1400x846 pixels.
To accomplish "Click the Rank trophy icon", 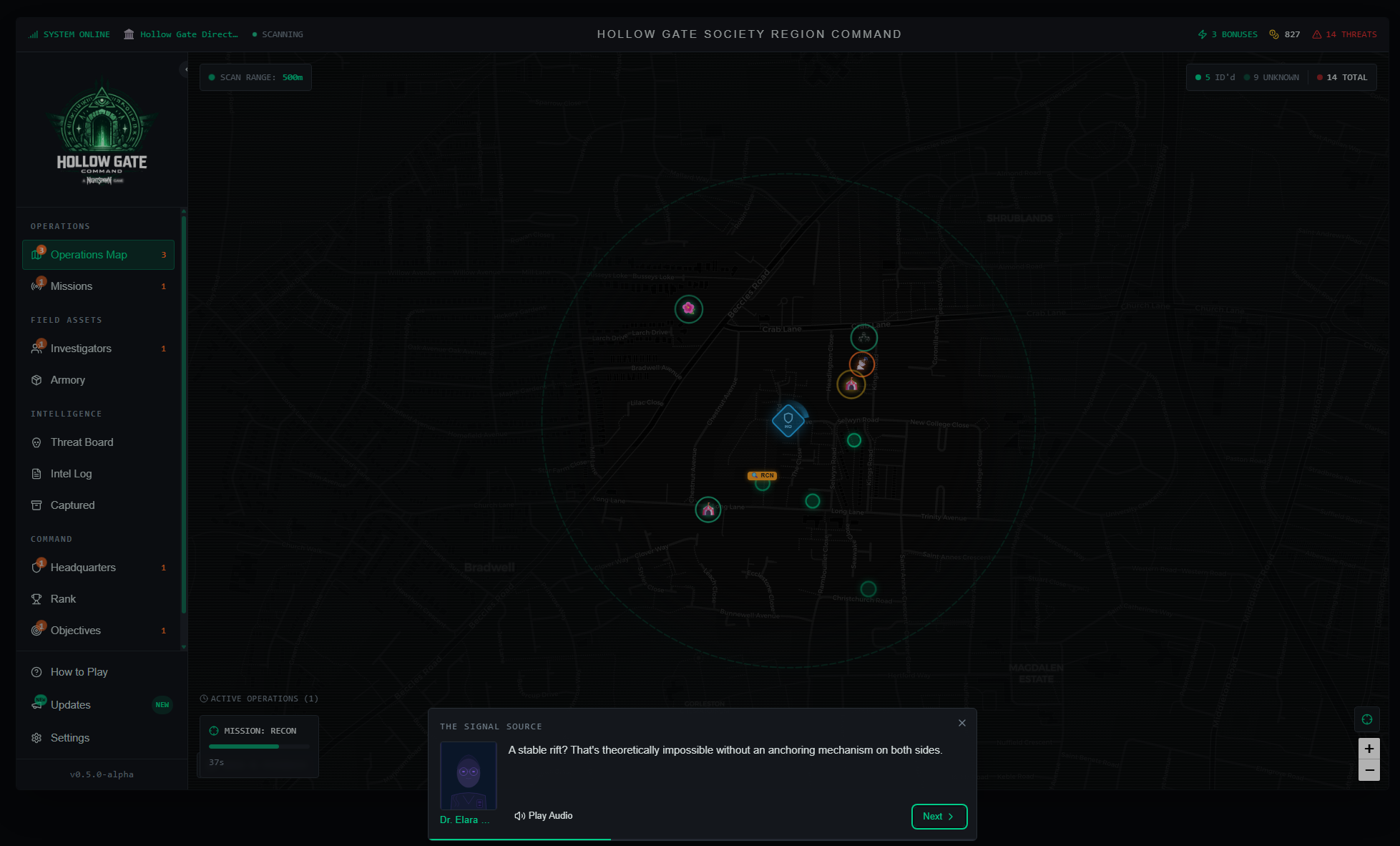I will (x=36, y=599).
